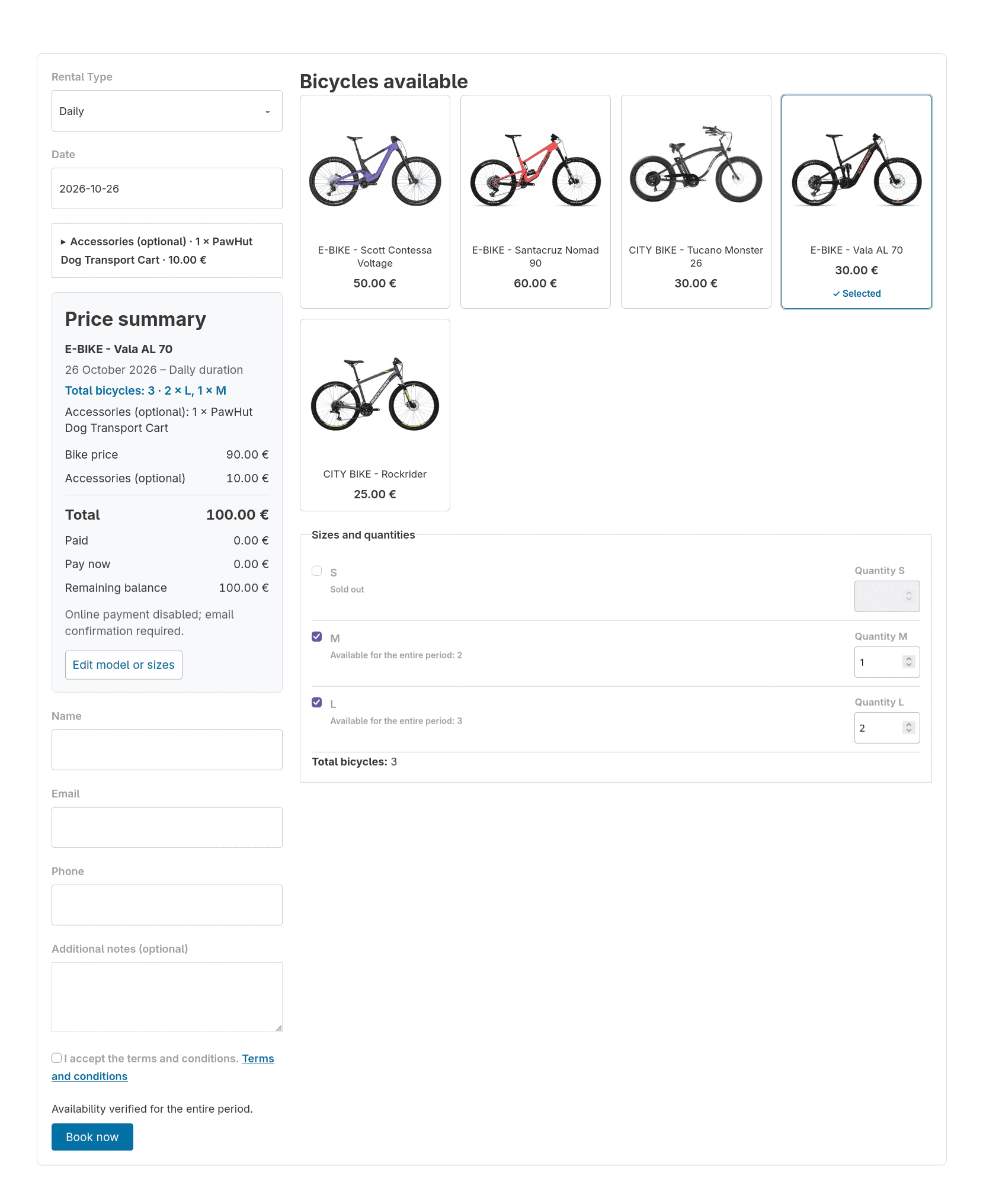Click the Quantity L stepper arrows
This screenshot has width=983, height=1204.
pos(908,728)
